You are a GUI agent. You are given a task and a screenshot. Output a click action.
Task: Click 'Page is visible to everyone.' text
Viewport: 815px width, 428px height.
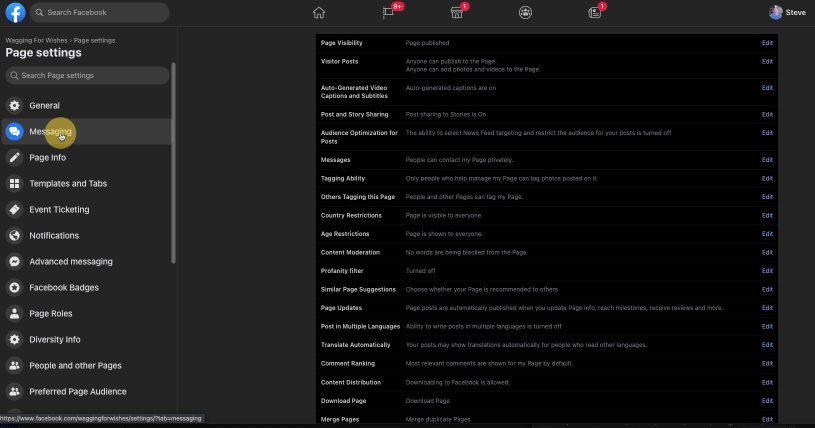coord(444,215)
